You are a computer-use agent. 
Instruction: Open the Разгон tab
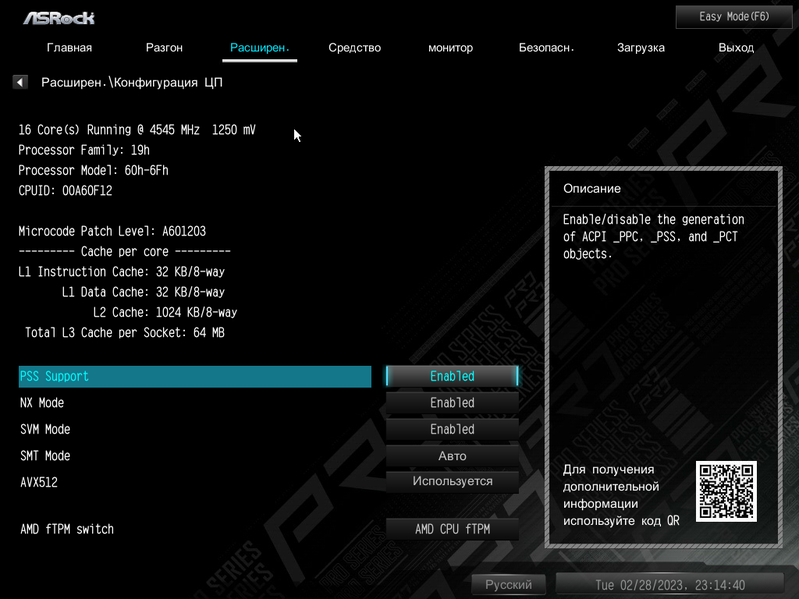pos(164,47)
